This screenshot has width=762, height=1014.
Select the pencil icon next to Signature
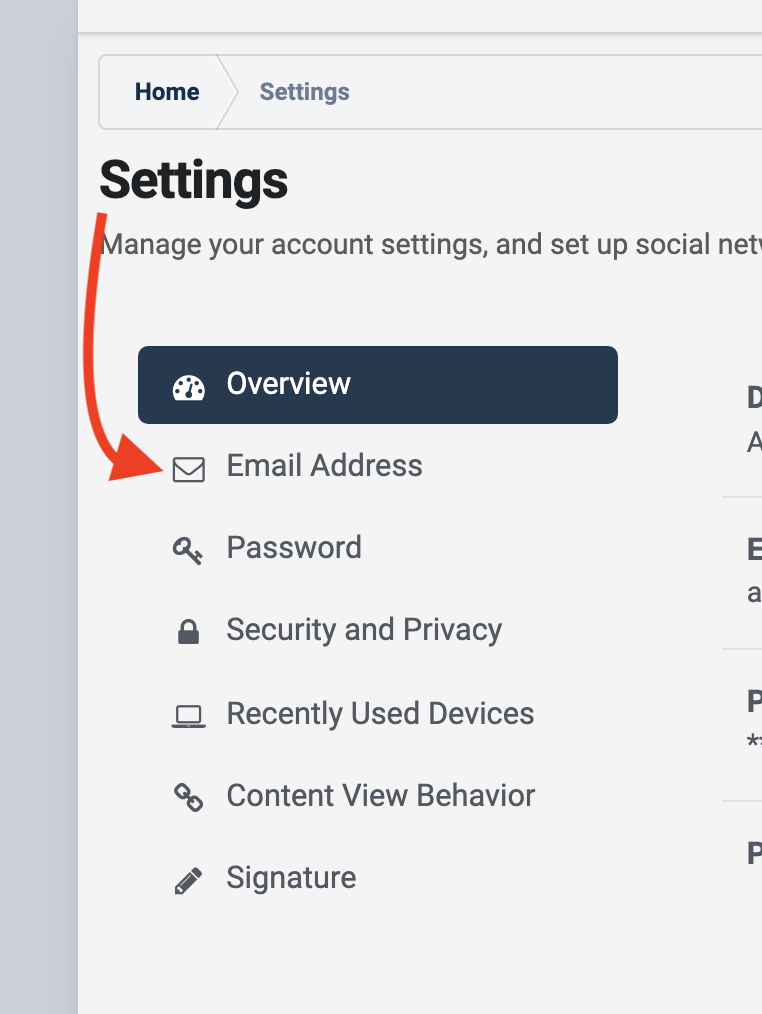coord(189,877)
